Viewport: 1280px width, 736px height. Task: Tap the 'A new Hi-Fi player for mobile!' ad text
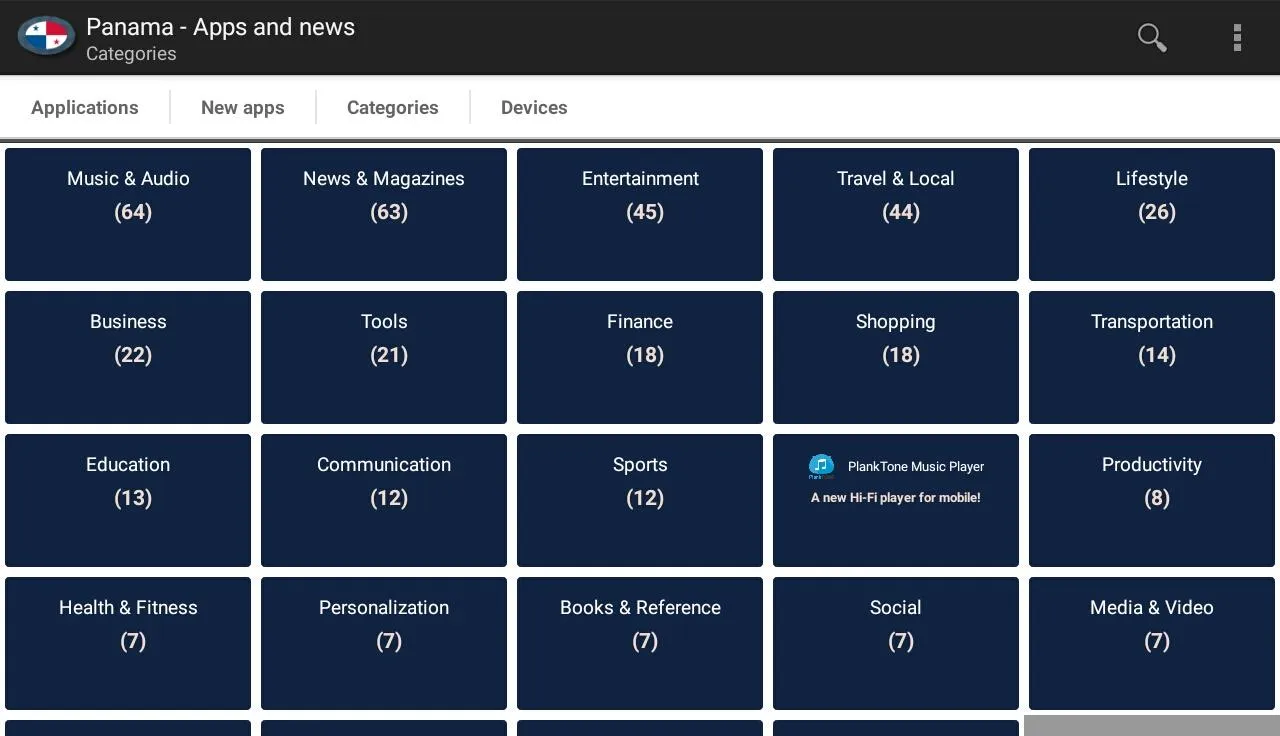coord(896,497)
